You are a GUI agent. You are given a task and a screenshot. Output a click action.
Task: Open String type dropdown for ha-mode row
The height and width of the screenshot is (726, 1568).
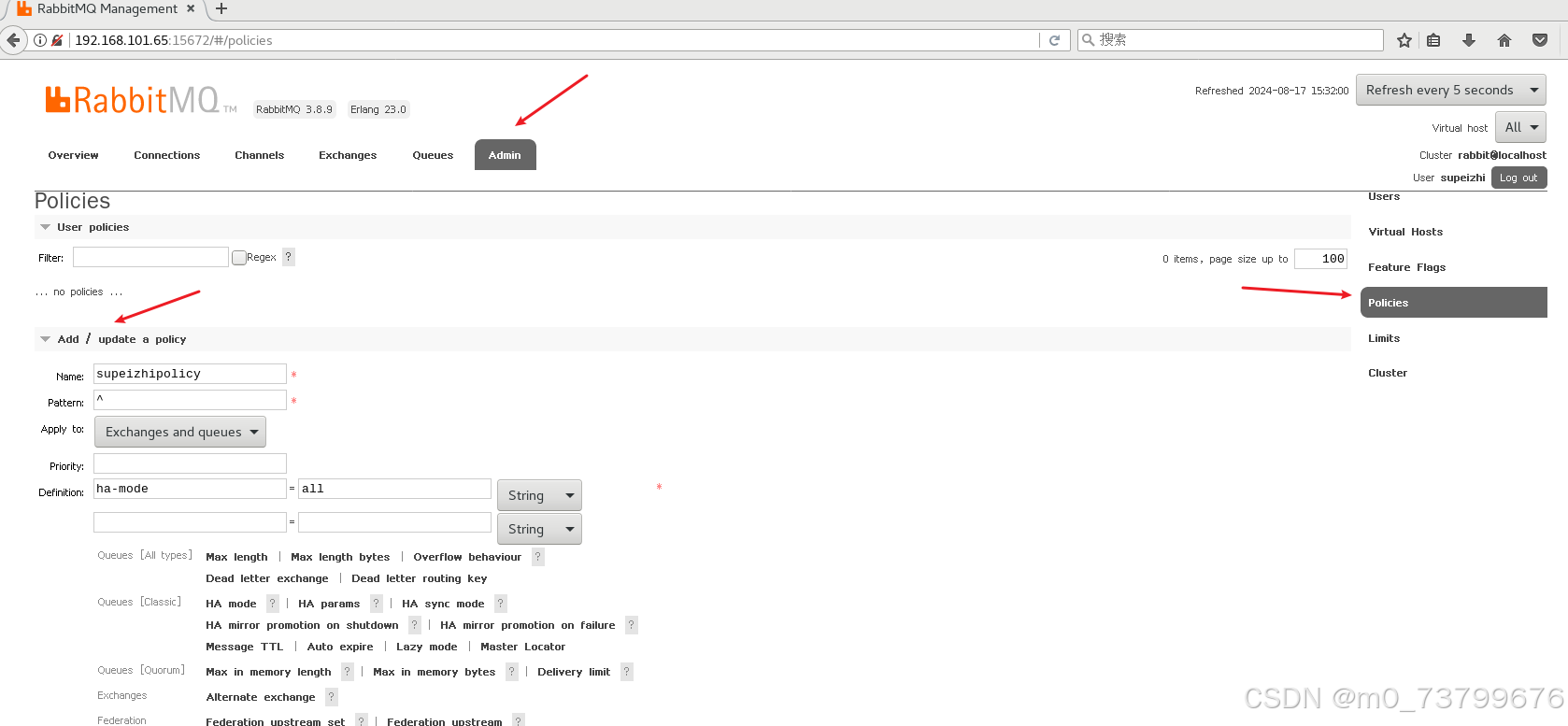click(539, 495)
